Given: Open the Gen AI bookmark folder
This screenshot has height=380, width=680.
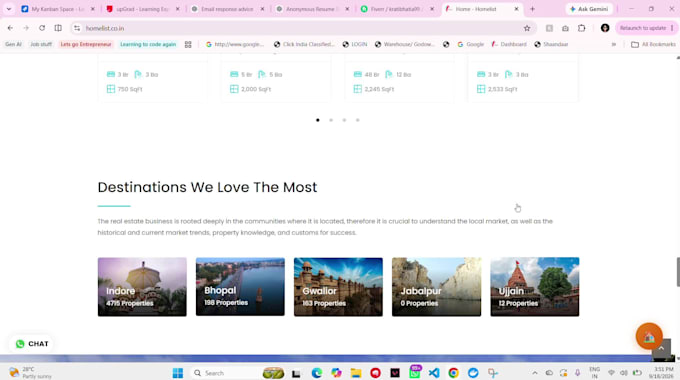Looking at the screenshot, I should coord(13,44).
